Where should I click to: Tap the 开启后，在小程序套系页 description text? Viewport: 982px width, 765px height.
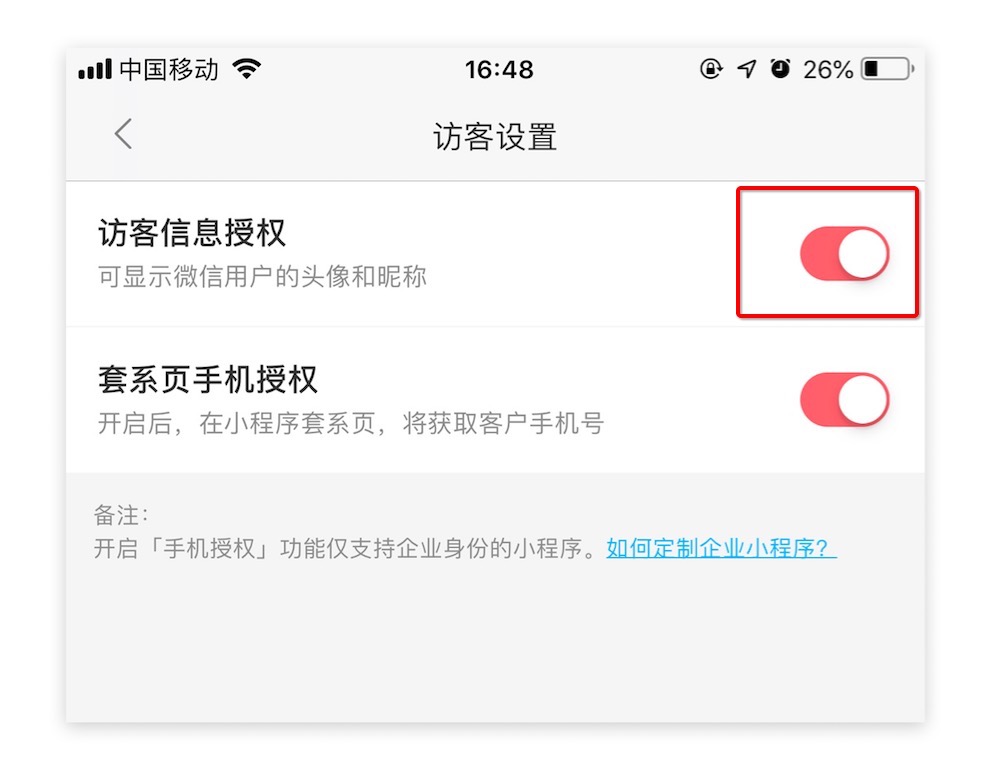tap(351, 423)
